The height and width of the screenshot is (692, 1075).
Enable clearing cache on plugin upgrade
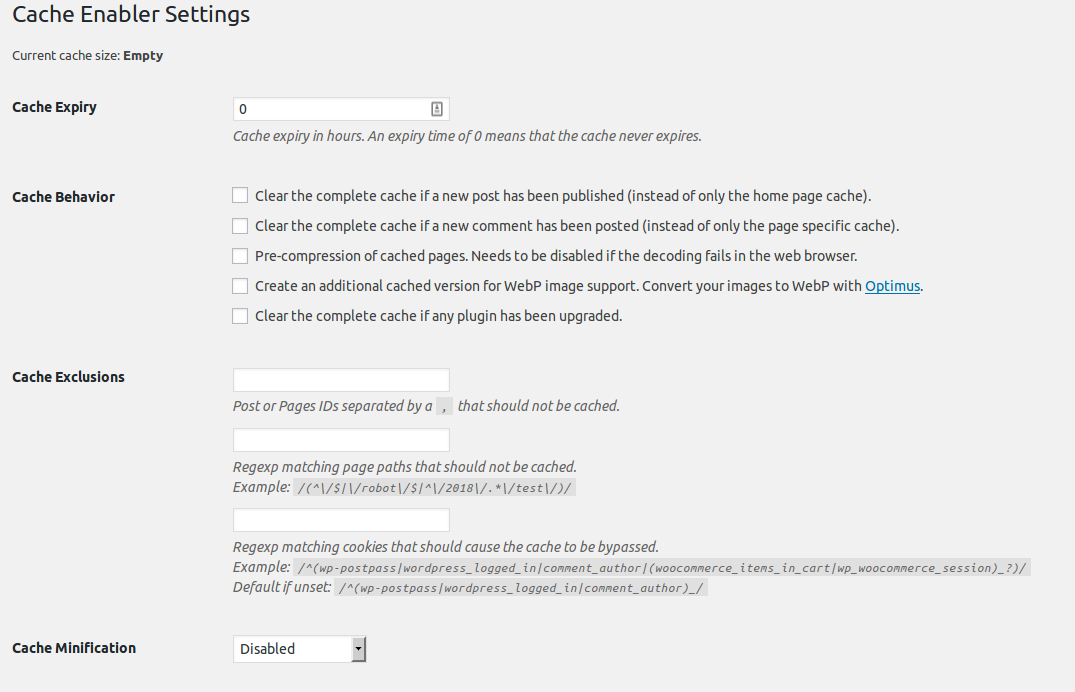[240, 316]
